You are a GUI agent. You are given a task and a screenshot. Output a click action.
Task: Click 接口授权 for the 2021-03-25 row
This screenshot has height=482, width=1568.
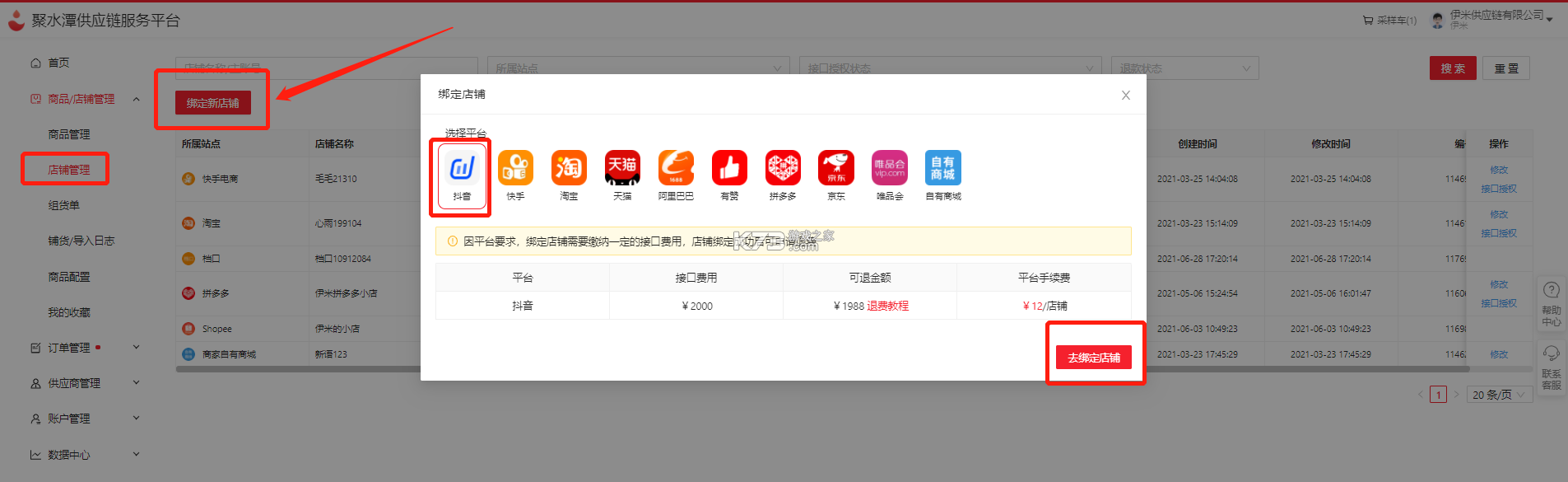pos(1499,189)
